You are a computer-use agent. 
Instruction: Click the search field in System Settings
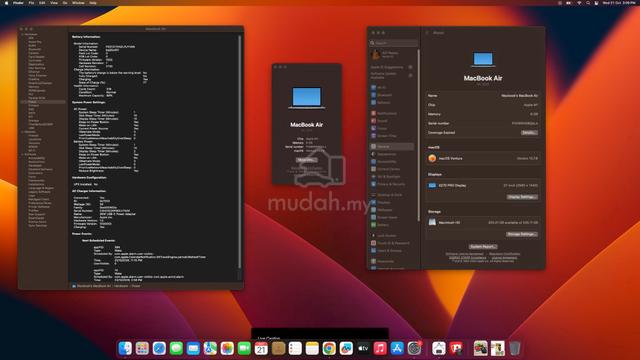point(393,43)
